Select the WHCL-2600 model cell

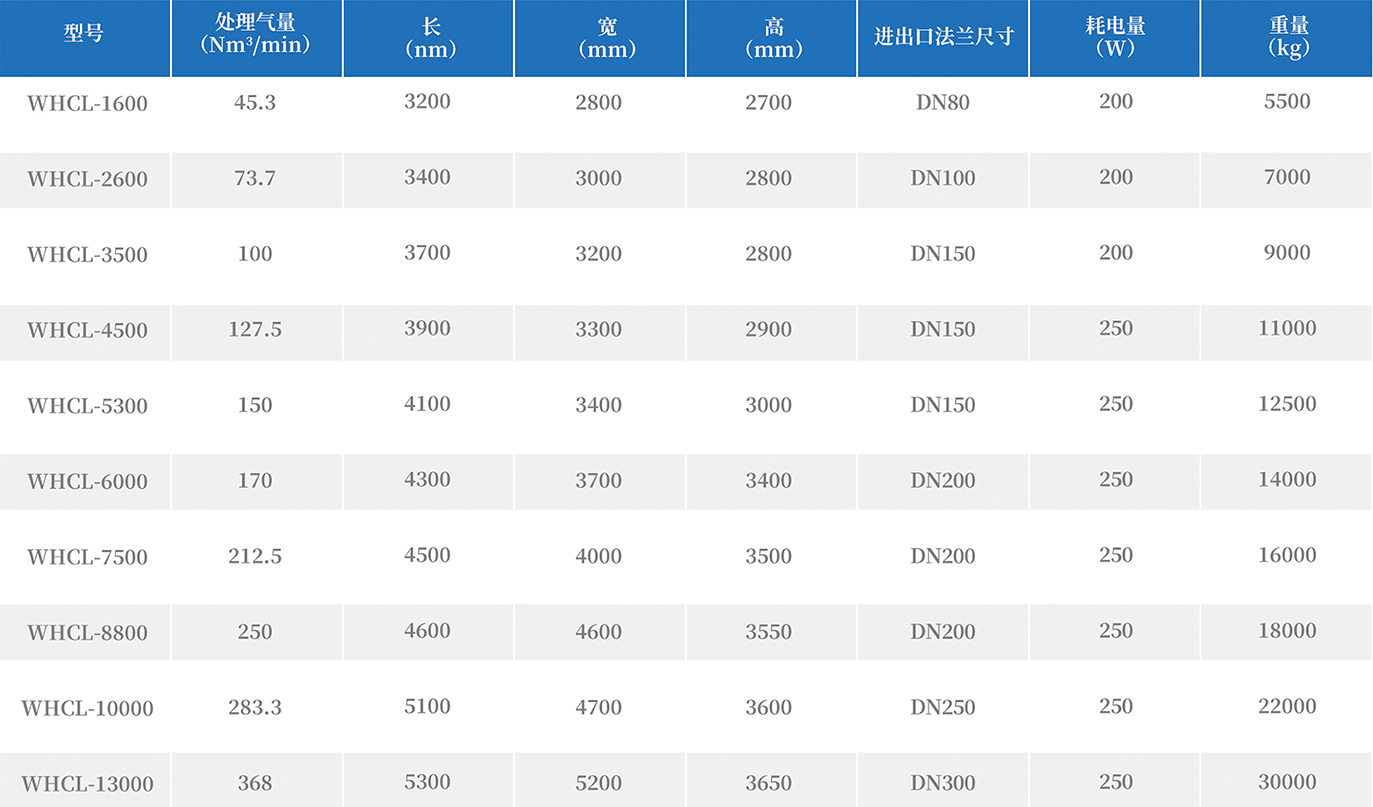click(87, 180)
